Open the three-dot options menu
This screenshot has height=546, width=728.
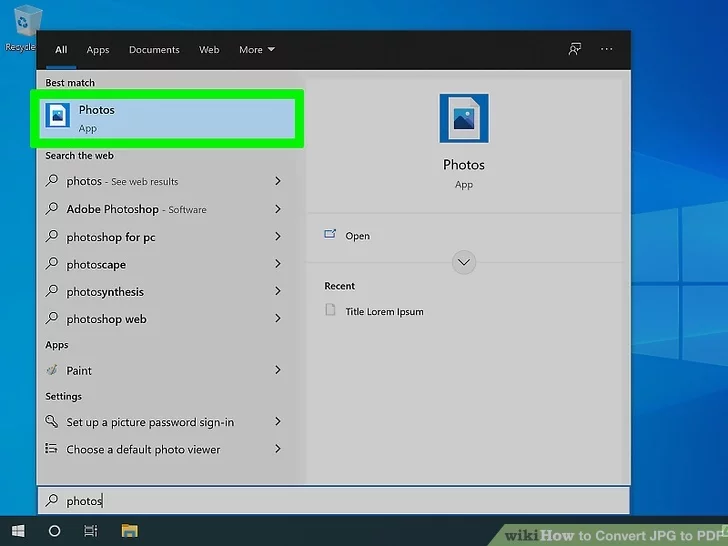click(606, 49)
